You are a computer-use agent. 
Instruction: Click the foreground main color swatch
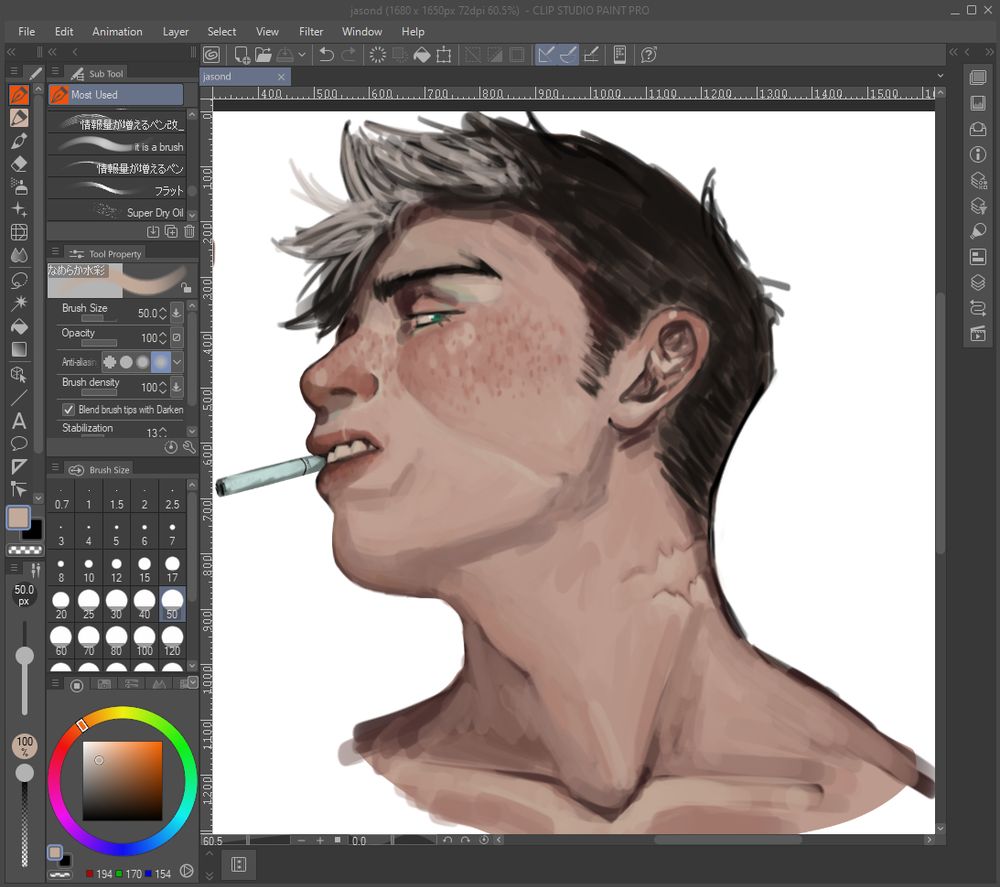click(x=18, y=517)
